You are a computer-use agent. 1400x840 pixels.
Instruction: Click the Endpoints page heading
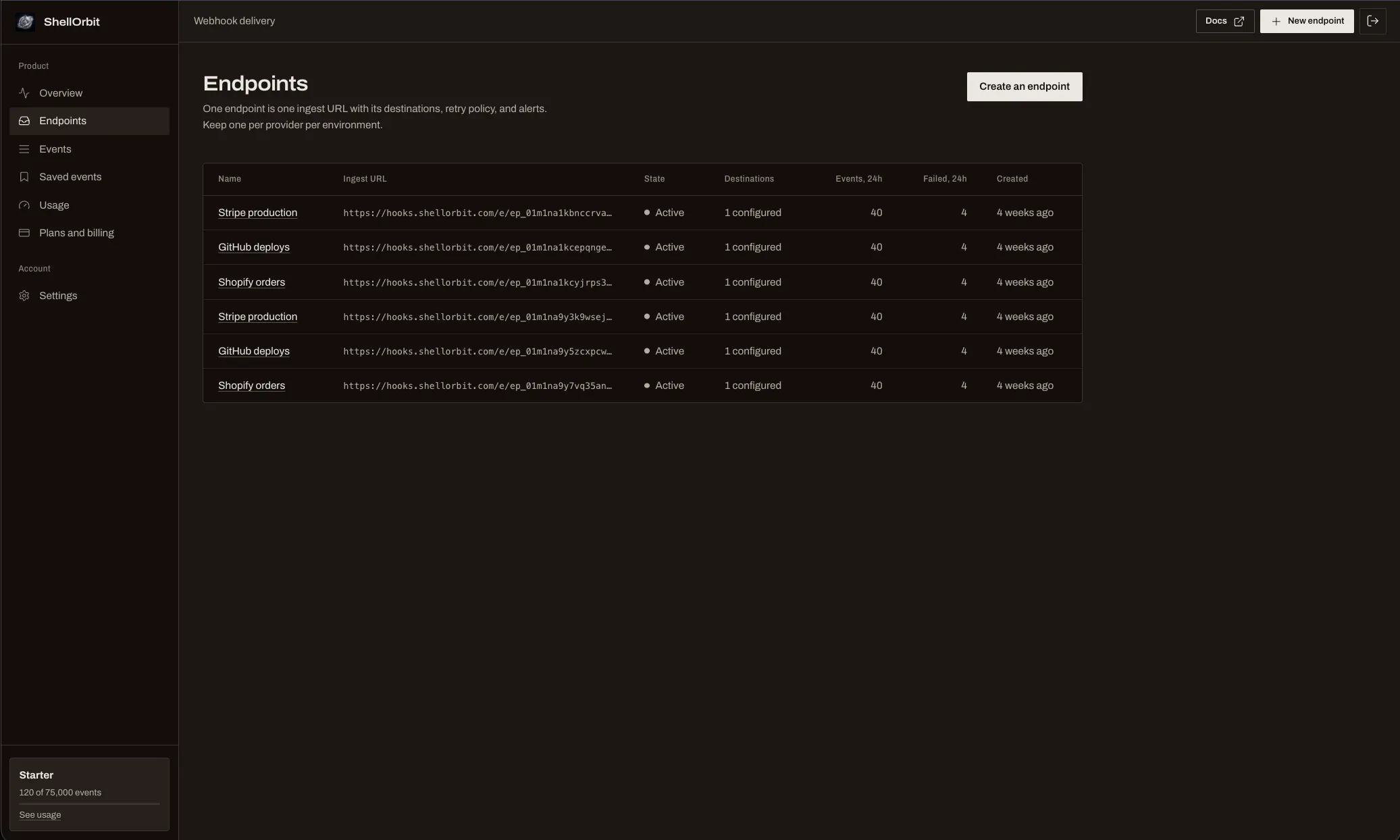[x=255, y=84]
